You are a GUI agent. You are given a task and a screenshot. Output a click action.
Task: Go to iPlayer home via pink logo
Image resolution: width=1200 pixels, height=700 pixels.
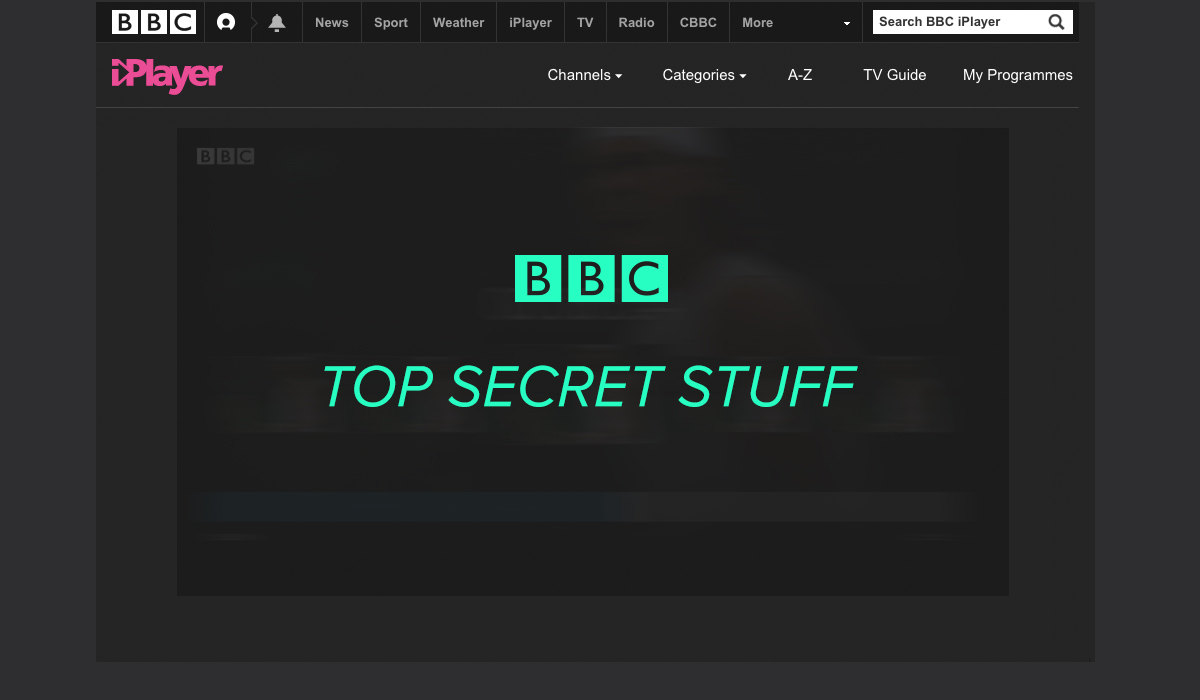(x=167, y=75)
